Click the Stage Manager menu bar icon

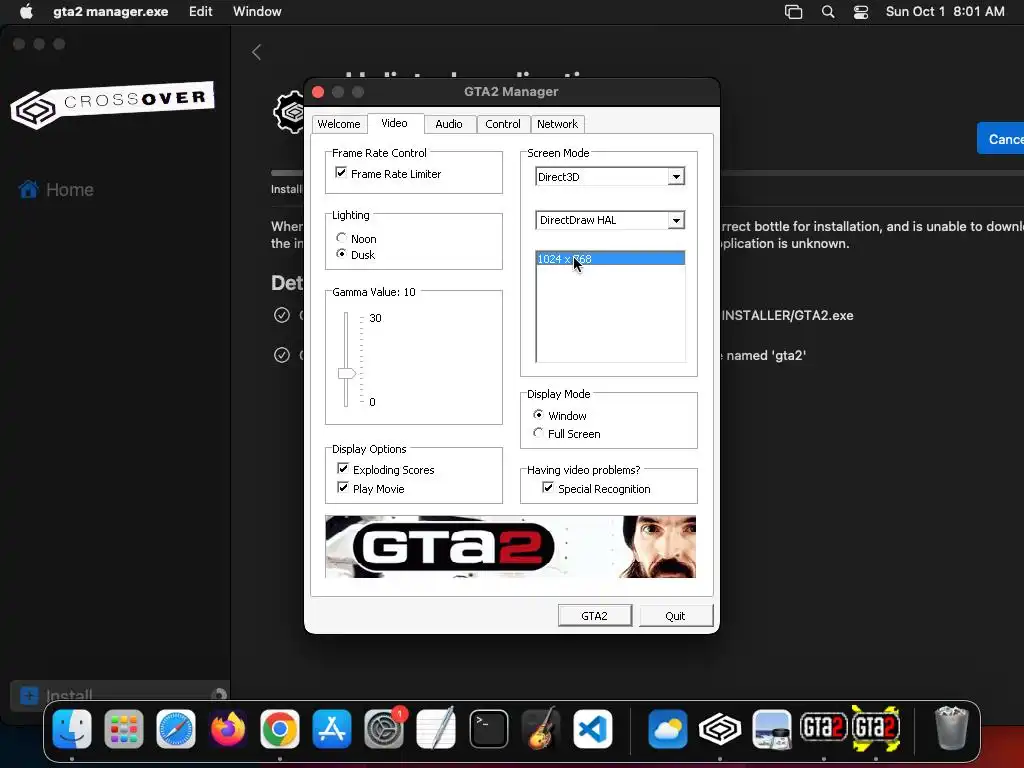[x=793, y=12]
